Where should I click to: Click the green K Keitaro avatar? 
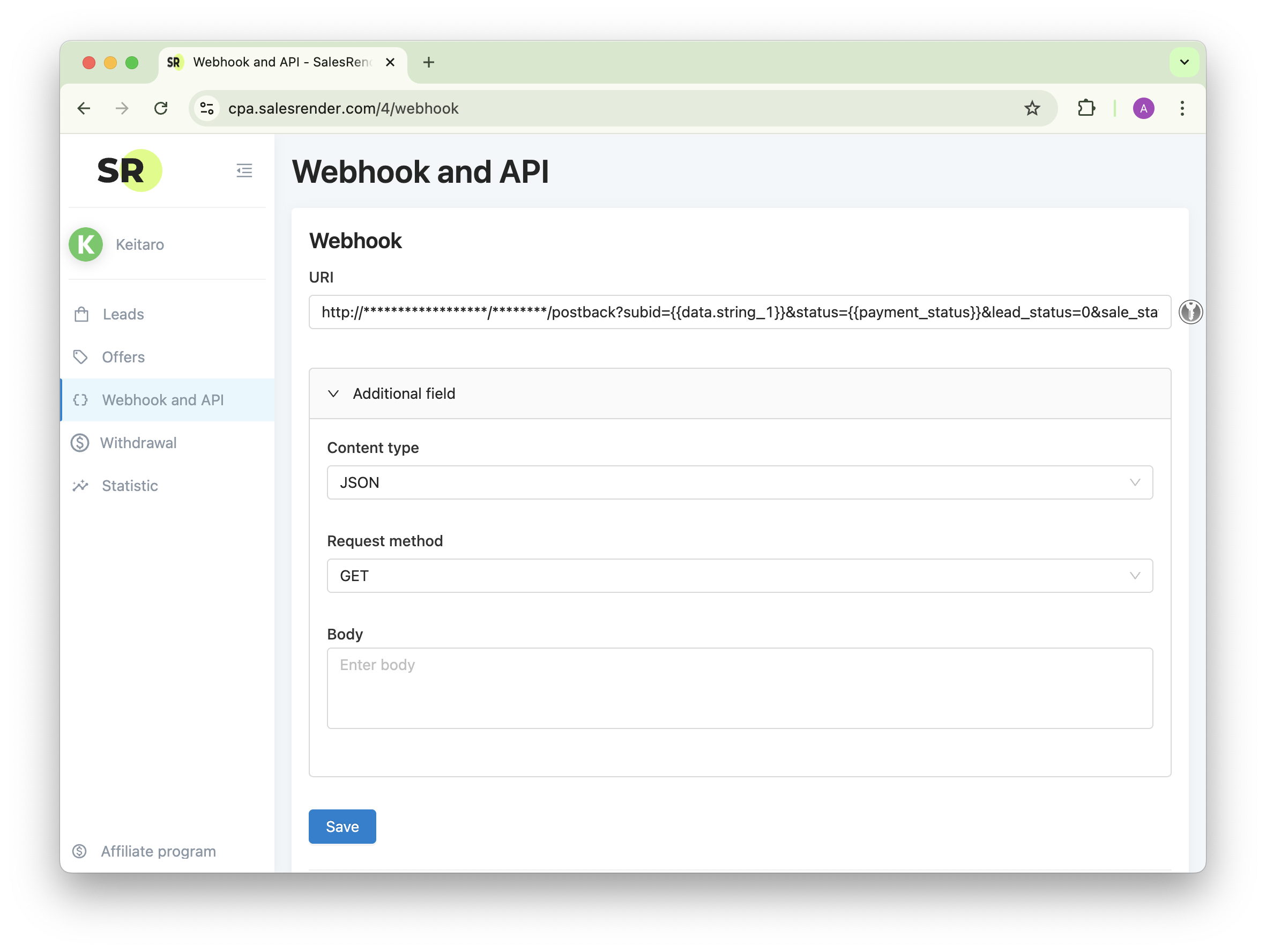click(x=86, y=244)
